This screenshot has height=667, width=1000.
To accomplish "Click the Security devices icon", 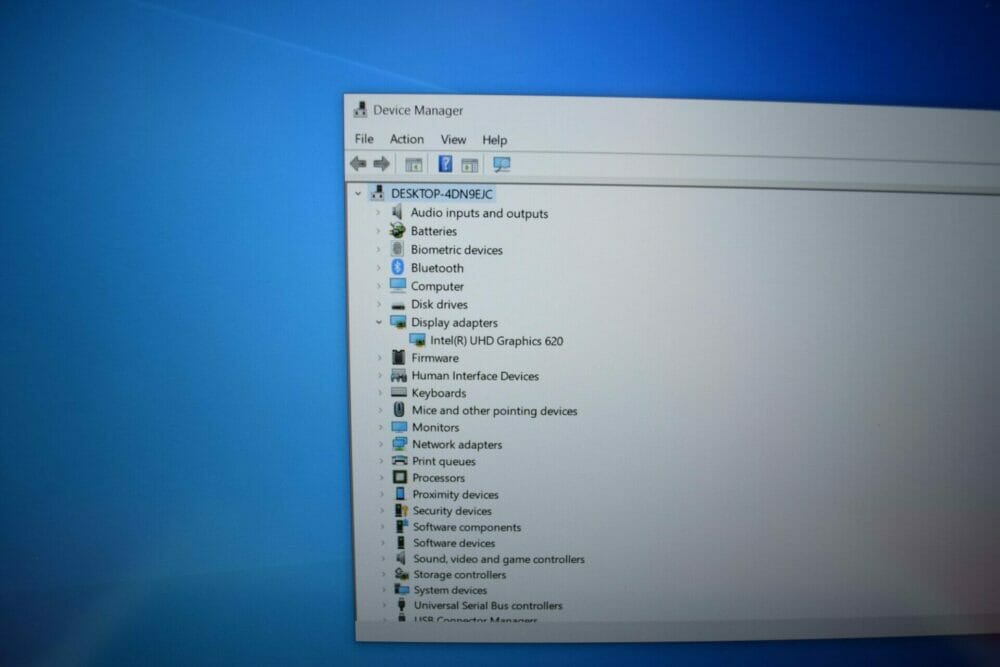I will [401, 510].
